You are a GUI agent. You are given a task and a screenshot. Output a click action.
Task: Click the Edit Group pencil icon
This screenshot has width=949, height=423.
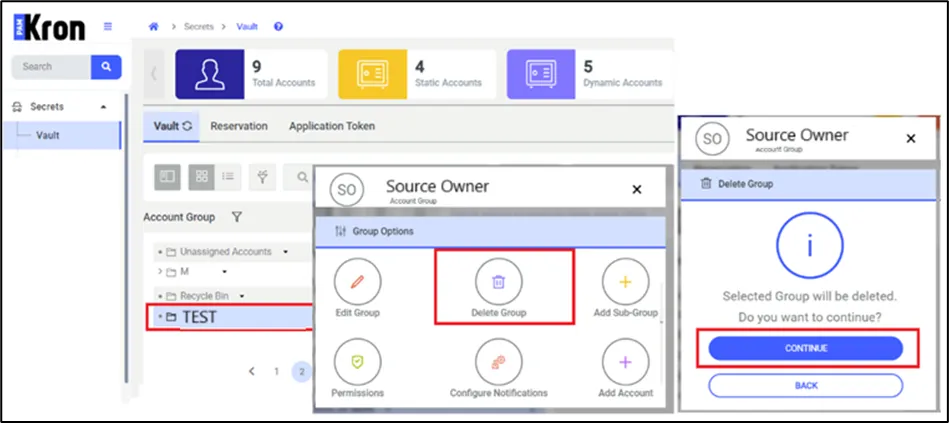click(x=357, y=282)
